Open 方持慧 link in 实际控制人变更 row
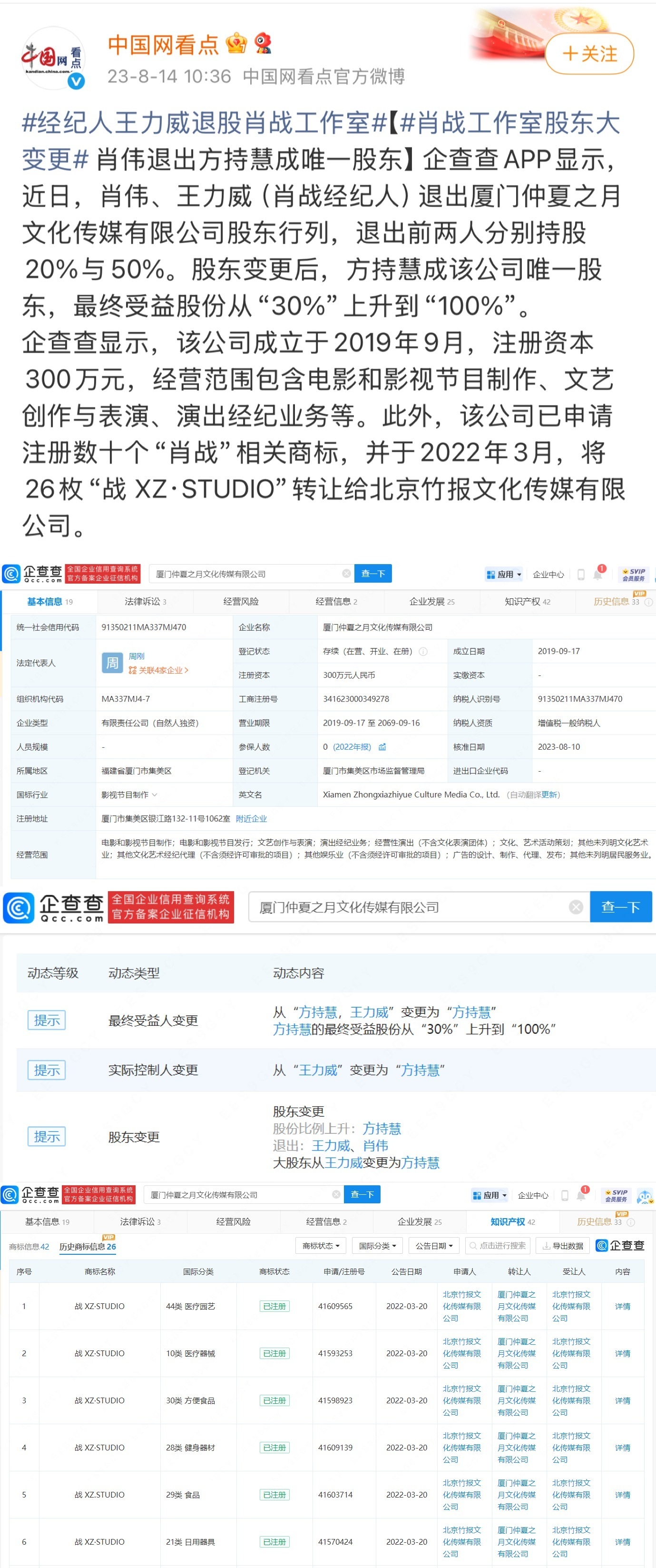This screenshot has height=1568, width=656. pyautogui.click(x=421, y=1070)
